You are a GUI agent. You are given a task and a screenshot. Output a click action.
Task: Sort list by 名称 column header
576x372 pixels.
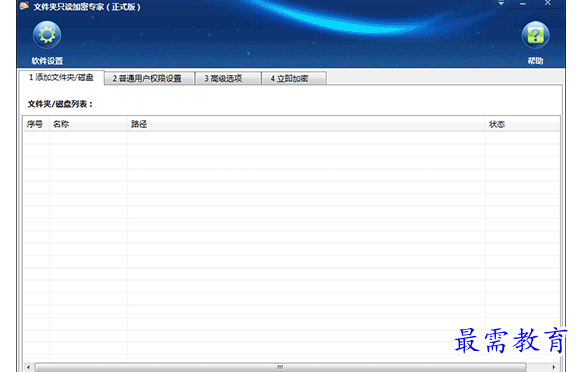tap(88, 124)
